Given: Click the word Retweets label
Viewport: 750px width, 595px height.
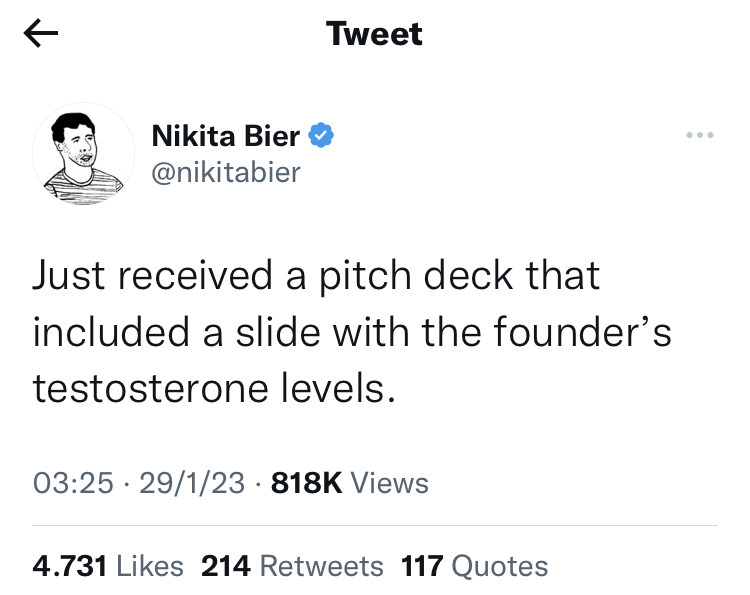Looking at the screenshot, I should (321, 566).
